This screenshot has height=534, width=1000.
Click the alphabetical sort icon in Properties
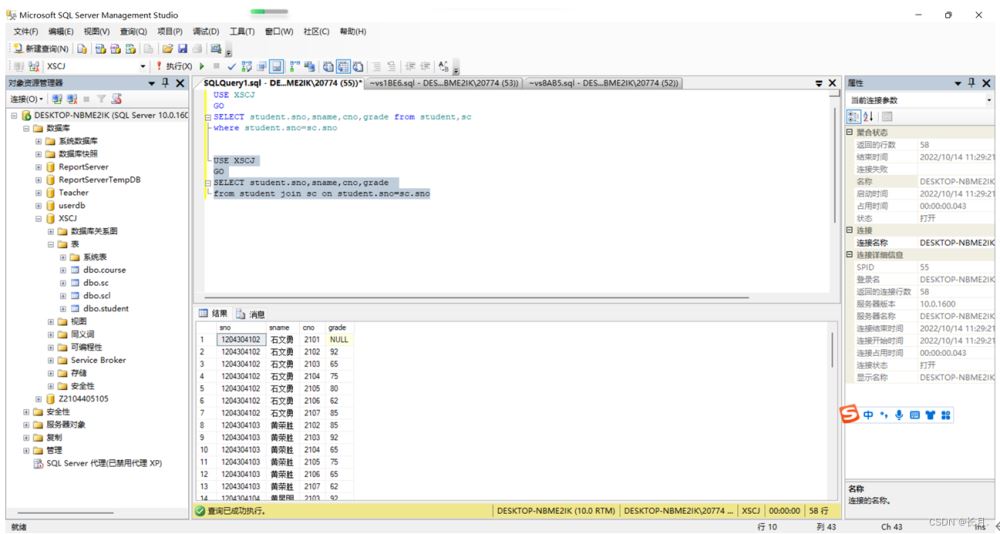pyautogui.click(x=868, y=117)
